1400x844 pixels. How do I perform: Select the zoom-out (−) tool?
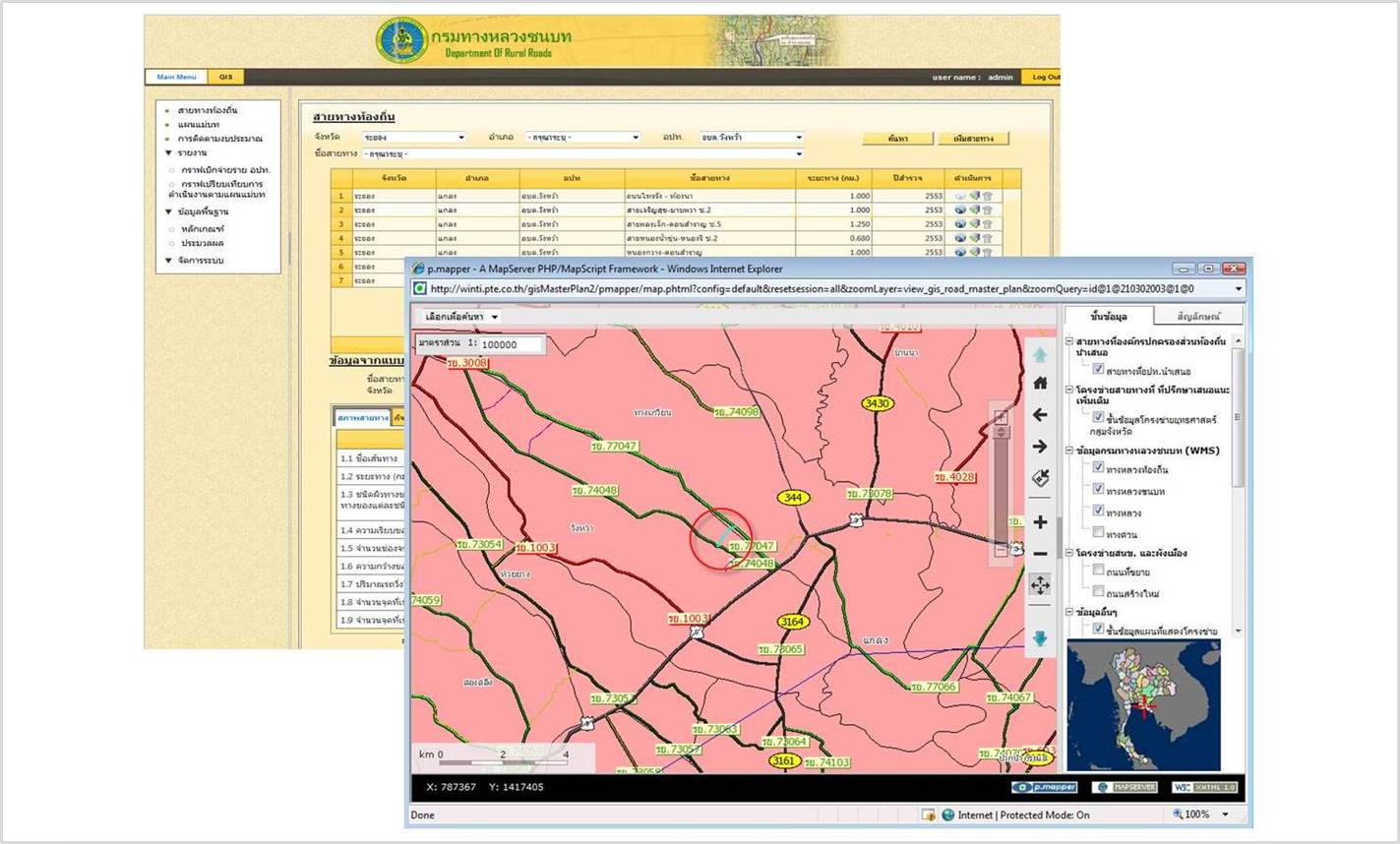click(x=1040, y=553)
